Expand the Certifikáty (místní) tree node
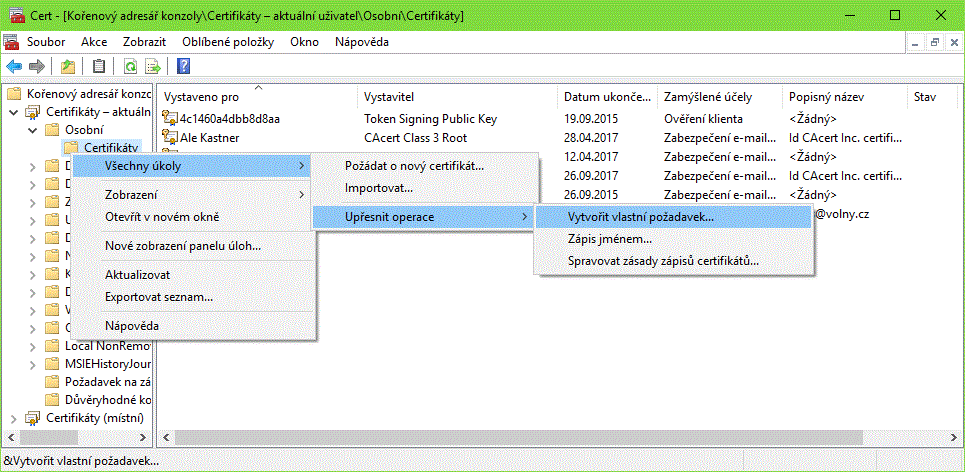The width and height of the screenshot is (965, 472). (13, 417)
